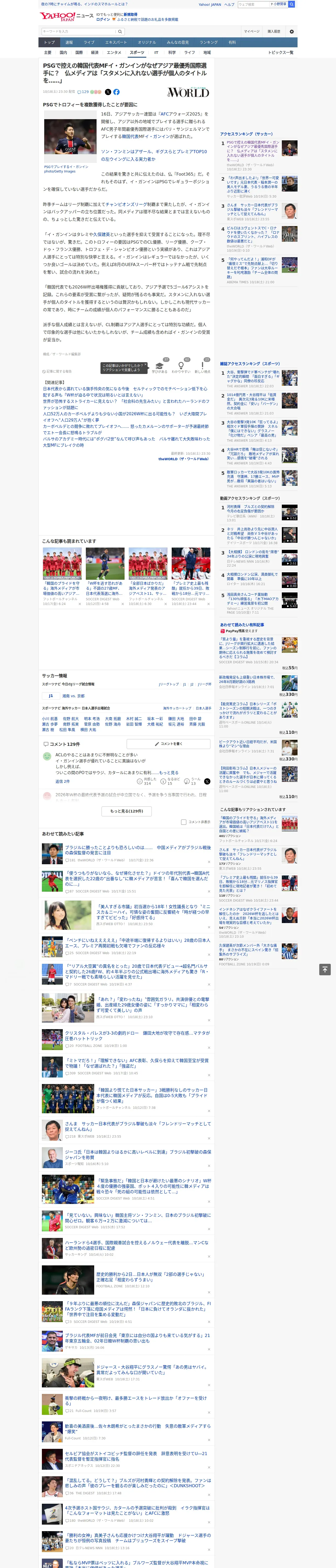Click the マイページ button
The image size is (336, 1568).
point(251,31)
